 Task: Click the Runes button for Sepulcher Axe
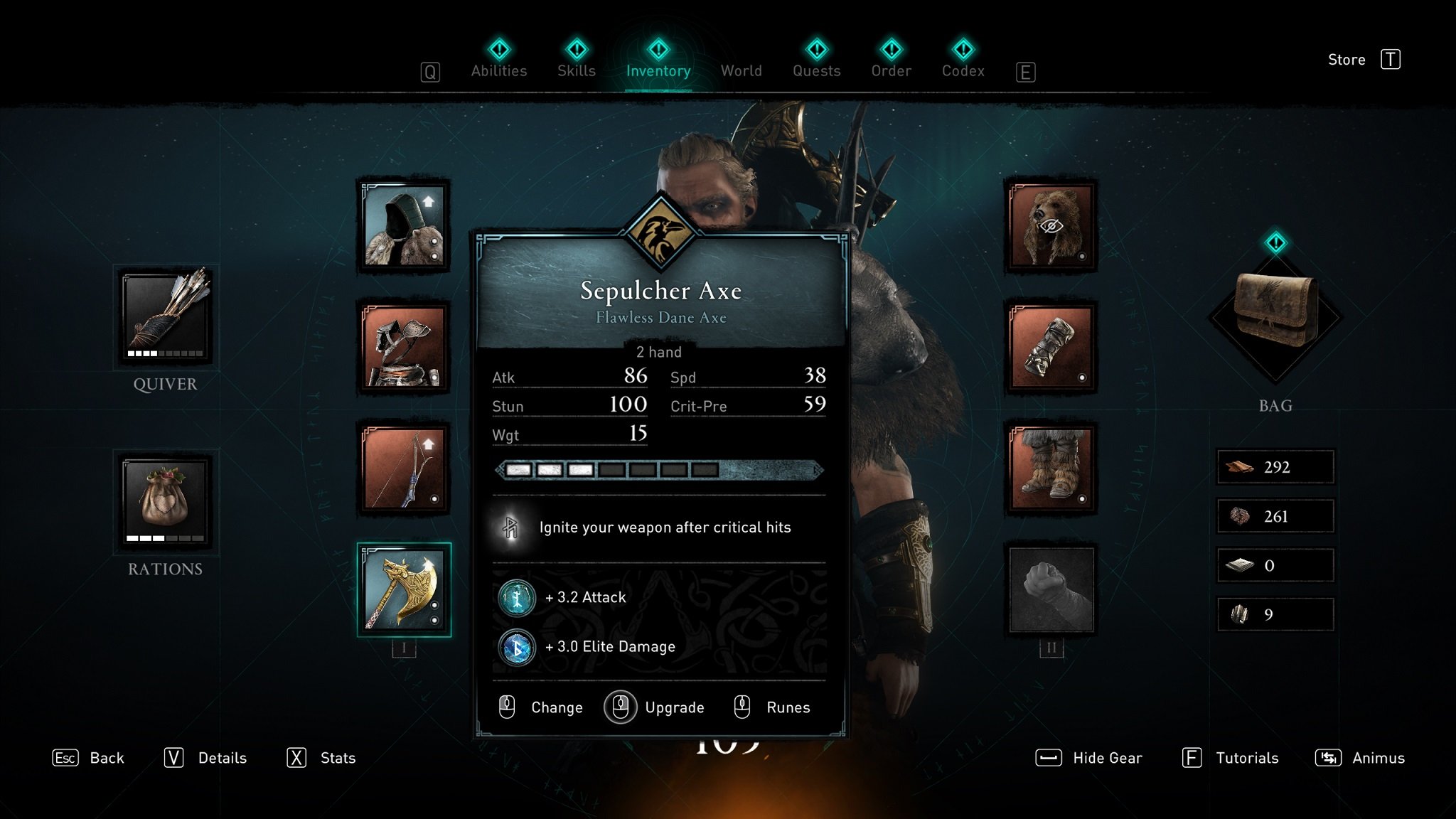coord(786,707)
